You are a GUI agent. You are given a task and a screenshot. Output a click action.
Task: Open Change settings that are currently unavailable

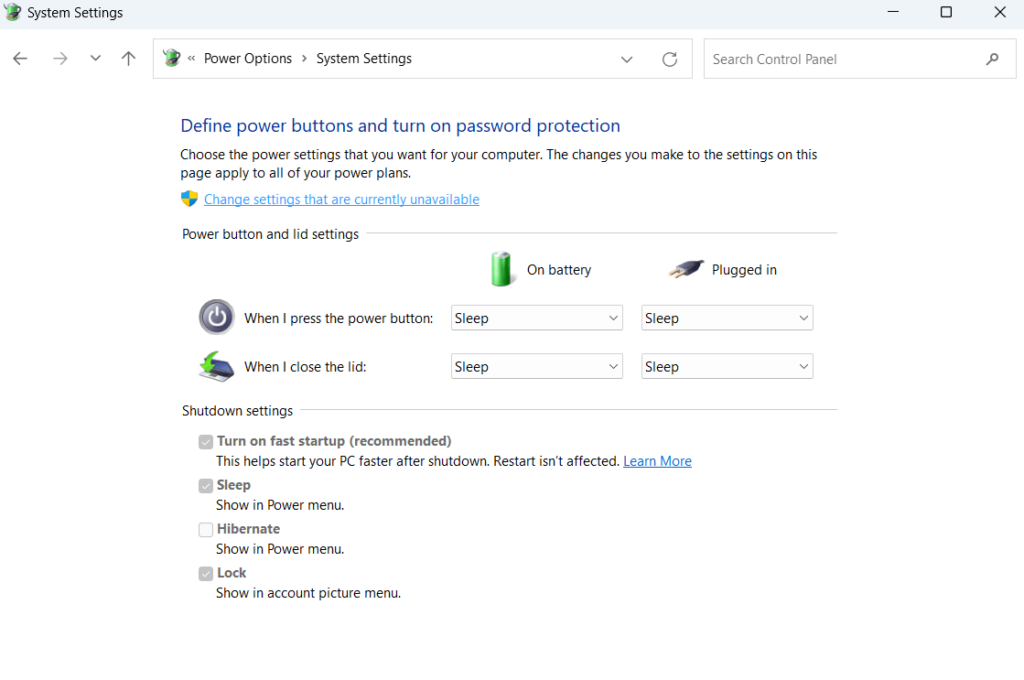(x=342, y=199)
